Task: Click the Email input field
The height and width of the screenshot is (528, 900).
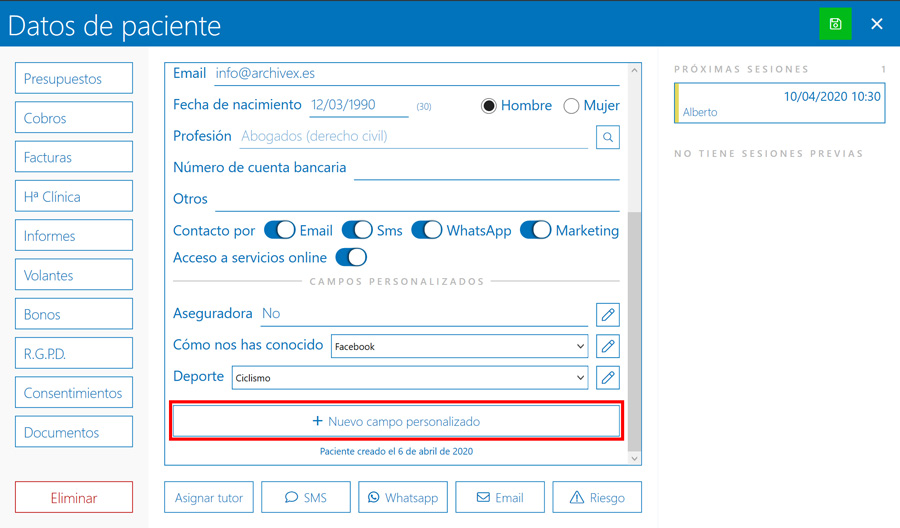Action: tap(417, 73)
